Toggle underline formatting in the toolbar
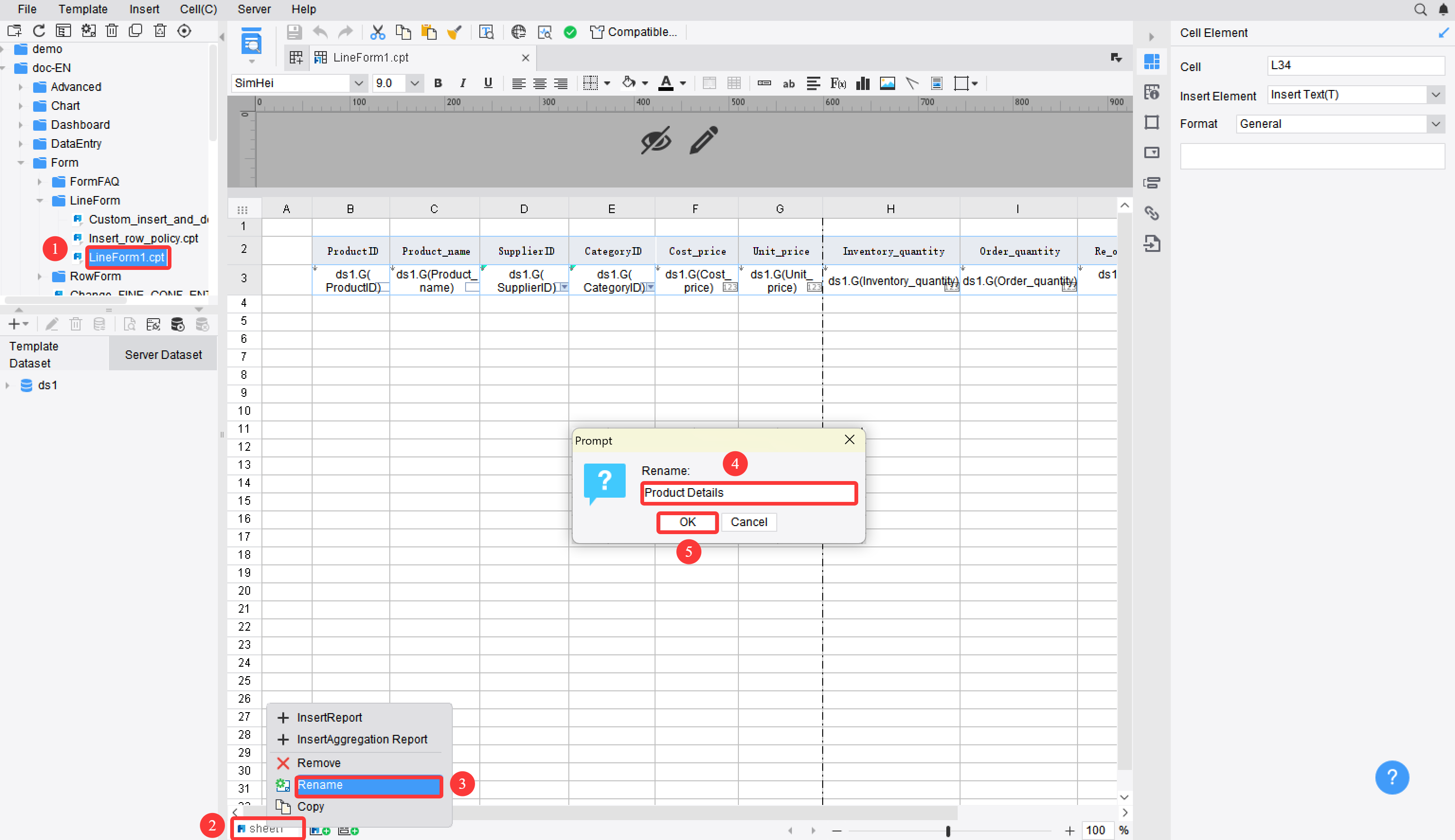1455x840 pixels. 487,83
